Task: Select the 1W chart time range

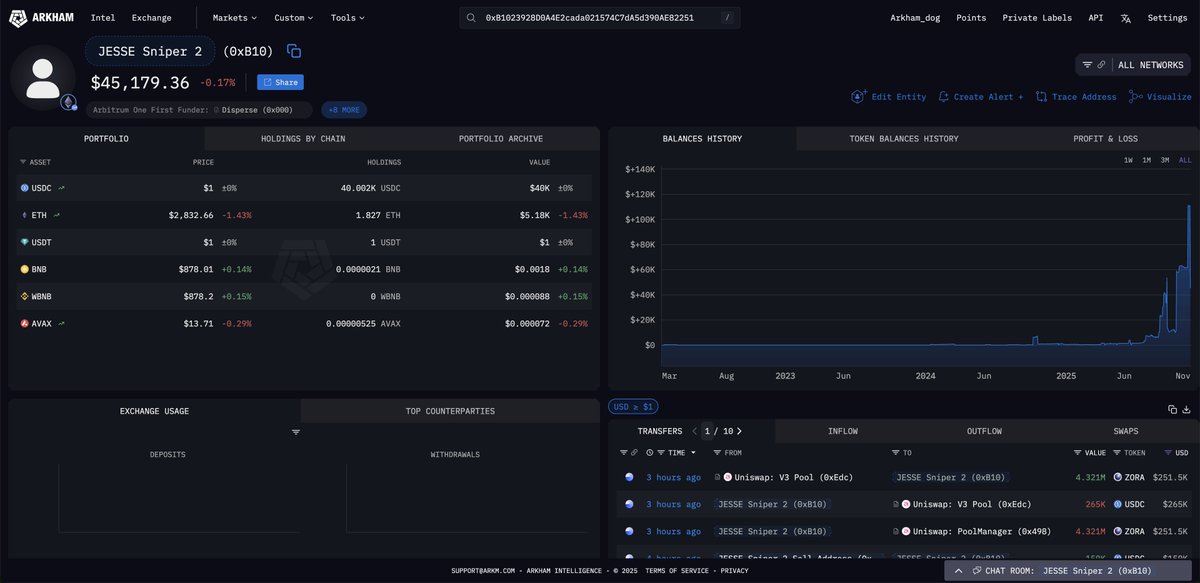Action: 1128,160
